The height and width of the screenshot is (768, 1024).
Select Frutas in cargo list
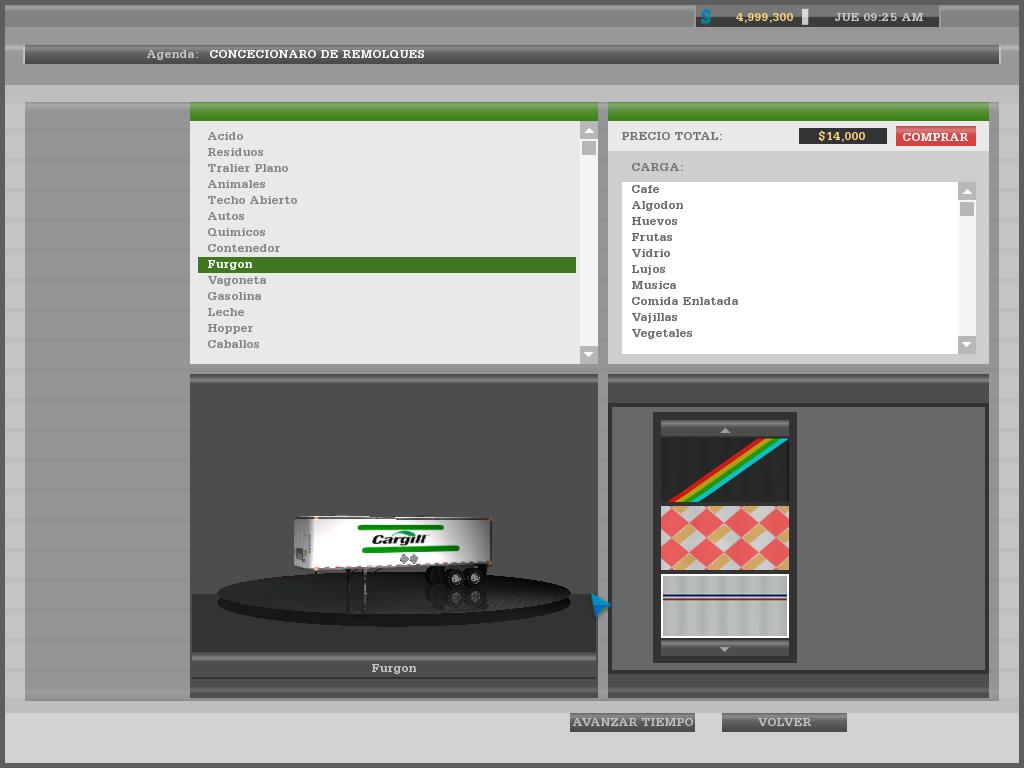(652, 237)
